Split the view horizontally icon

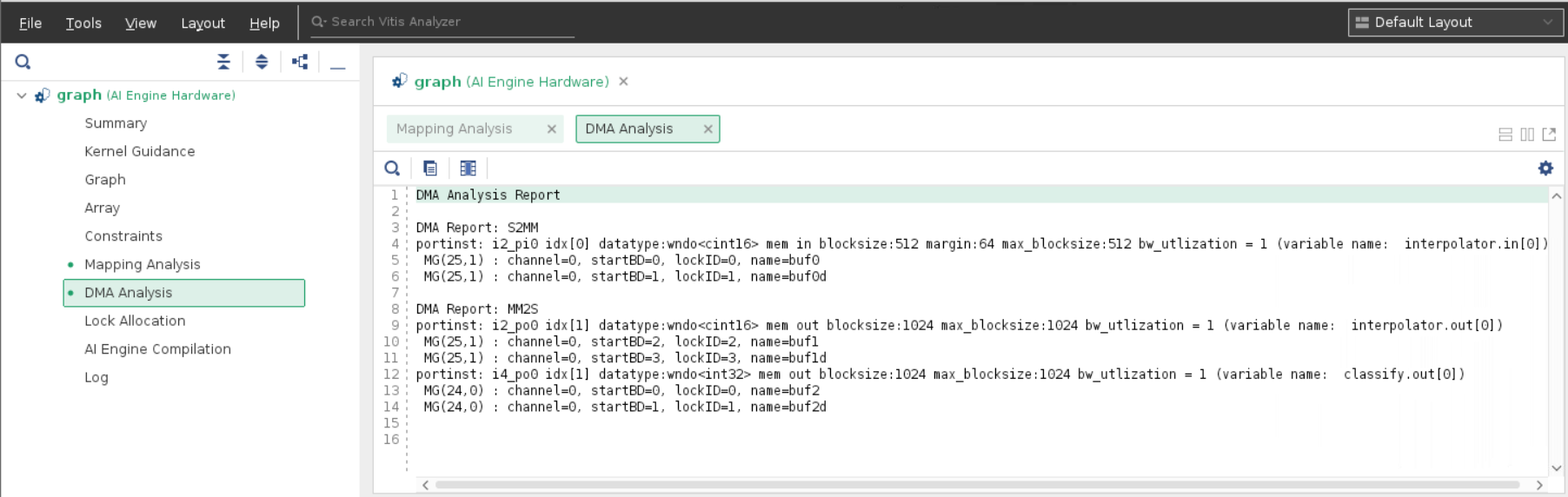coord(1505,135)
